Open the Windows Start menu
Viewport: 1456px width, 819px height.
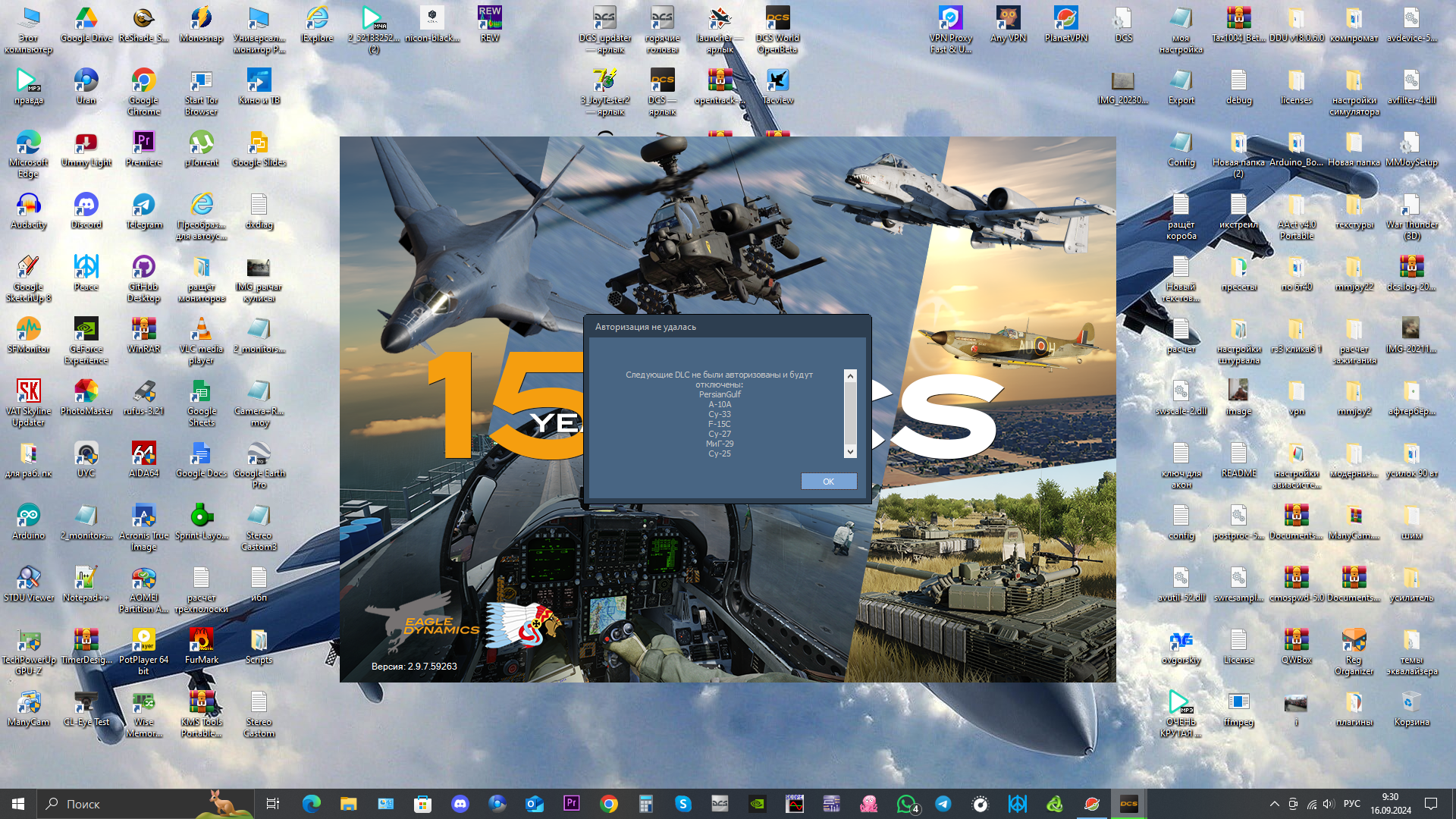click(x=18, y=804)
